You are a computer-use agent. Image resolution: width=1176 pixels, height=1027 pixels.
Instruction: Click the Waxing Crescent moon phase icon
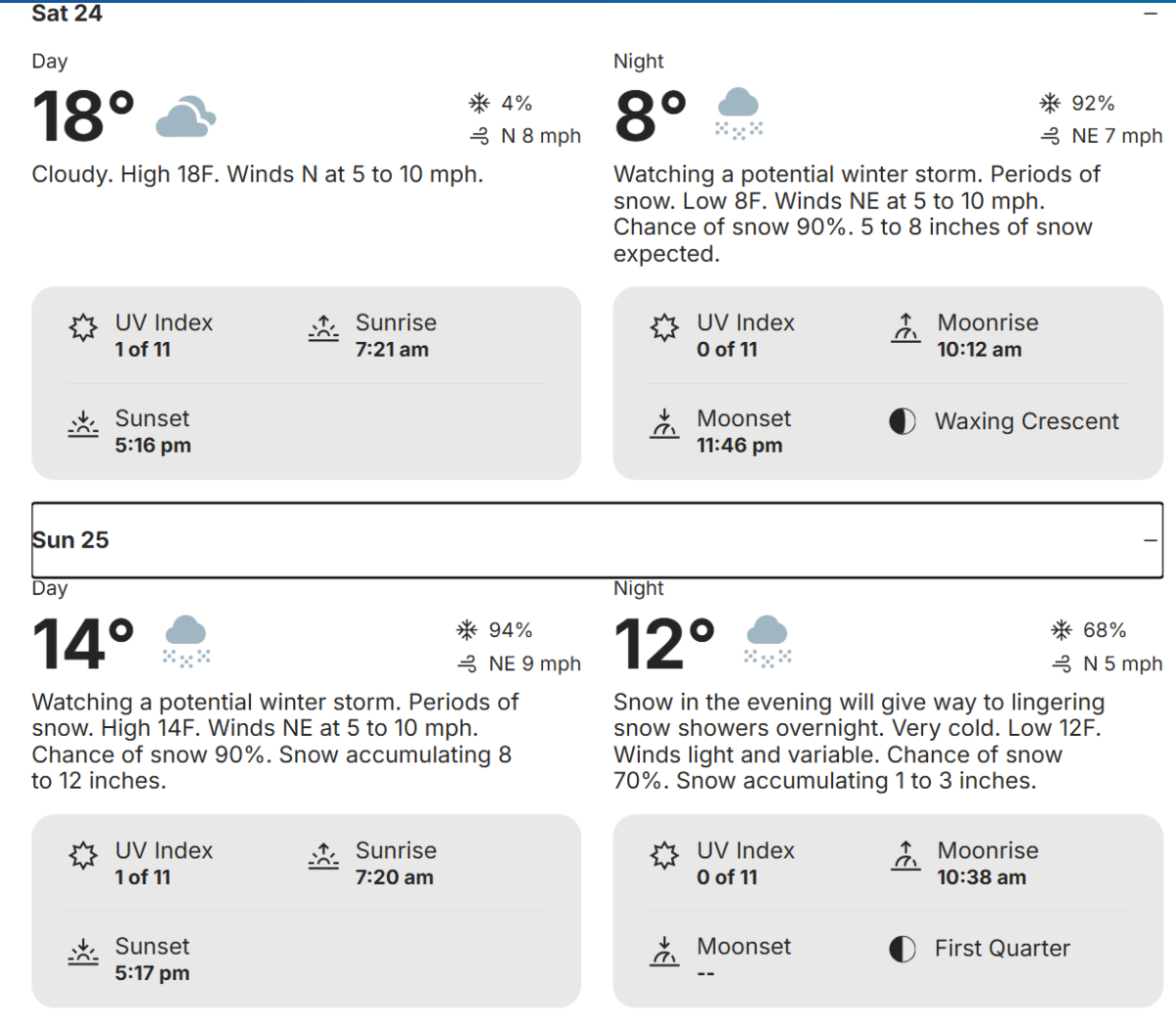tap(903, 421)
